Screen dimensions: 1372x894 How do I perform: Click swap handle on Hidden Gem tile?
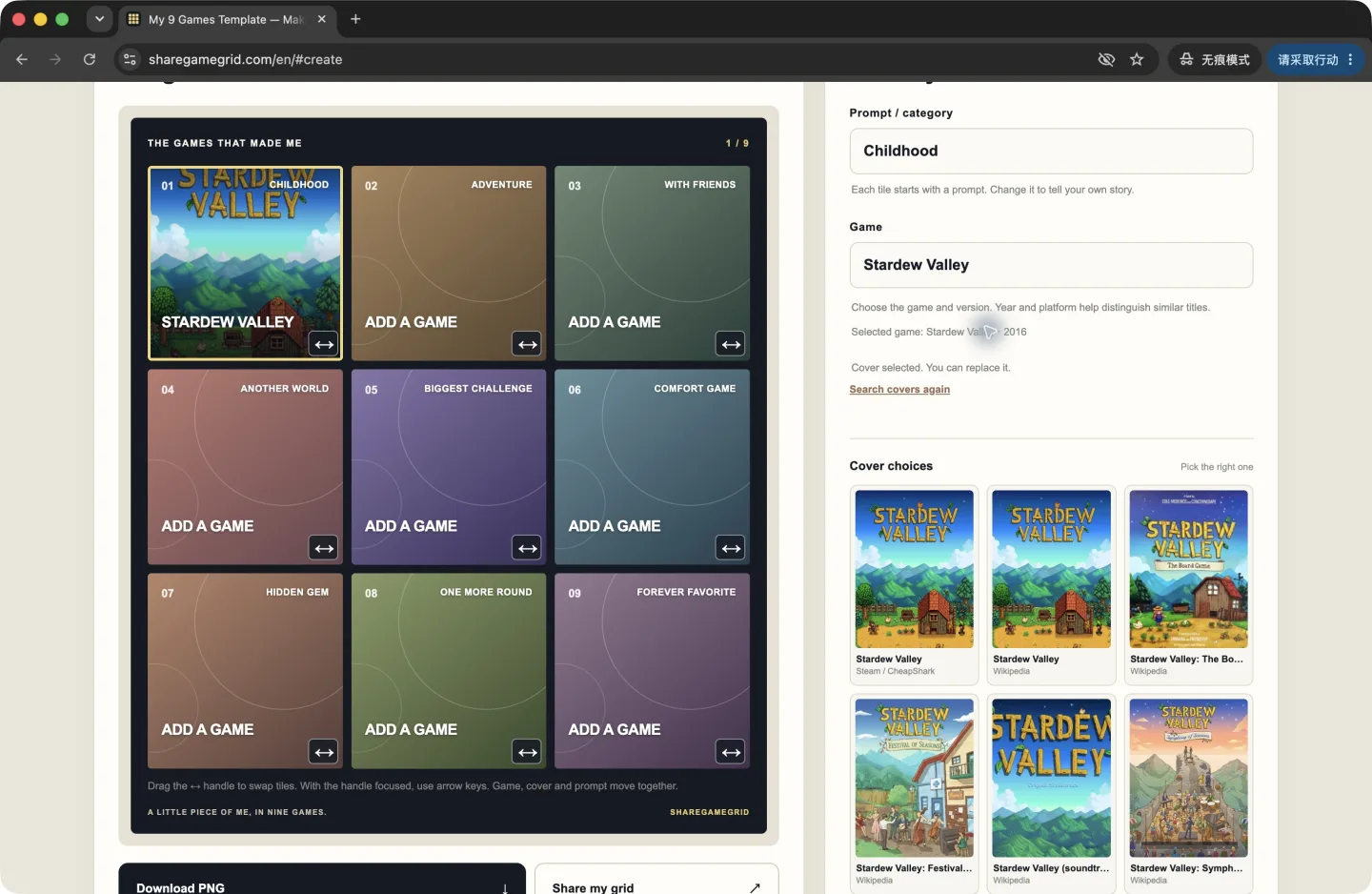click(324, 752)
